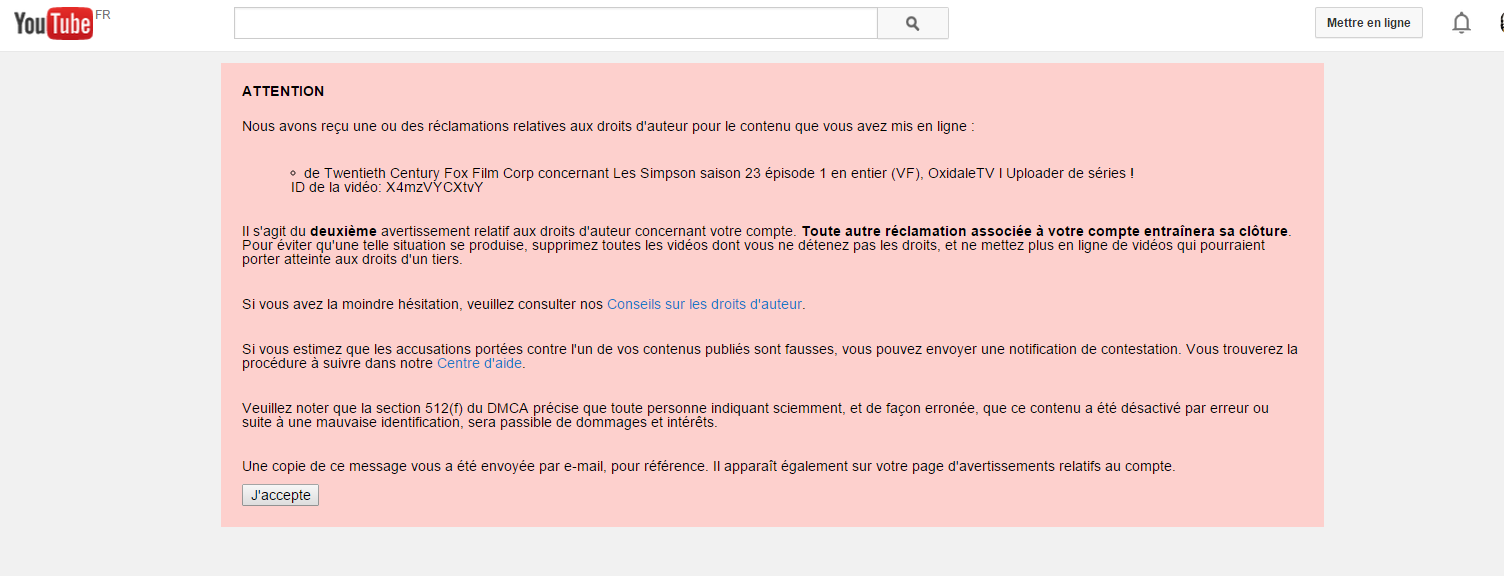This screenshot has width=1504, height=576.
Task: Click the ATTENTION heading
Action: tap(283, 91)
